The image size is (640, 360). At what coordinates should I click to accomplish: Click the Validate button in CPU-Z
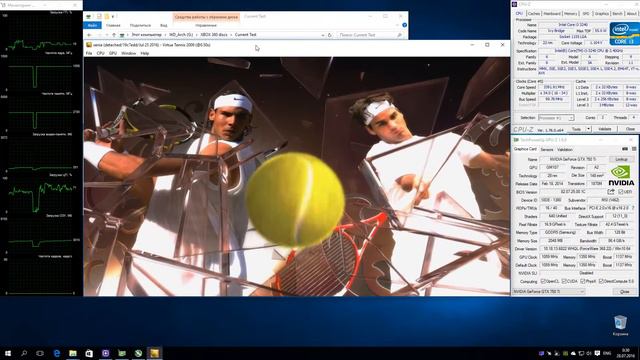(604, 129)
